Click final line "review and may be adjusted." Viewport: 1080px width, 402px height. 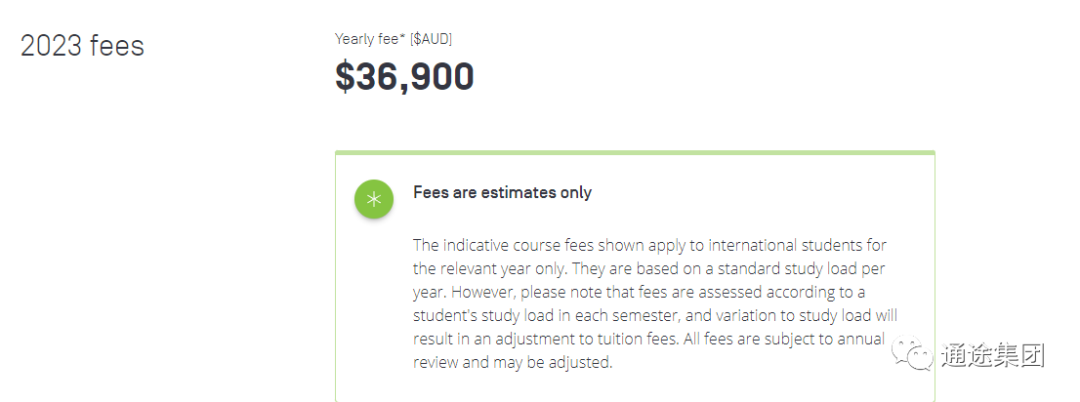[x=512, y=362]
